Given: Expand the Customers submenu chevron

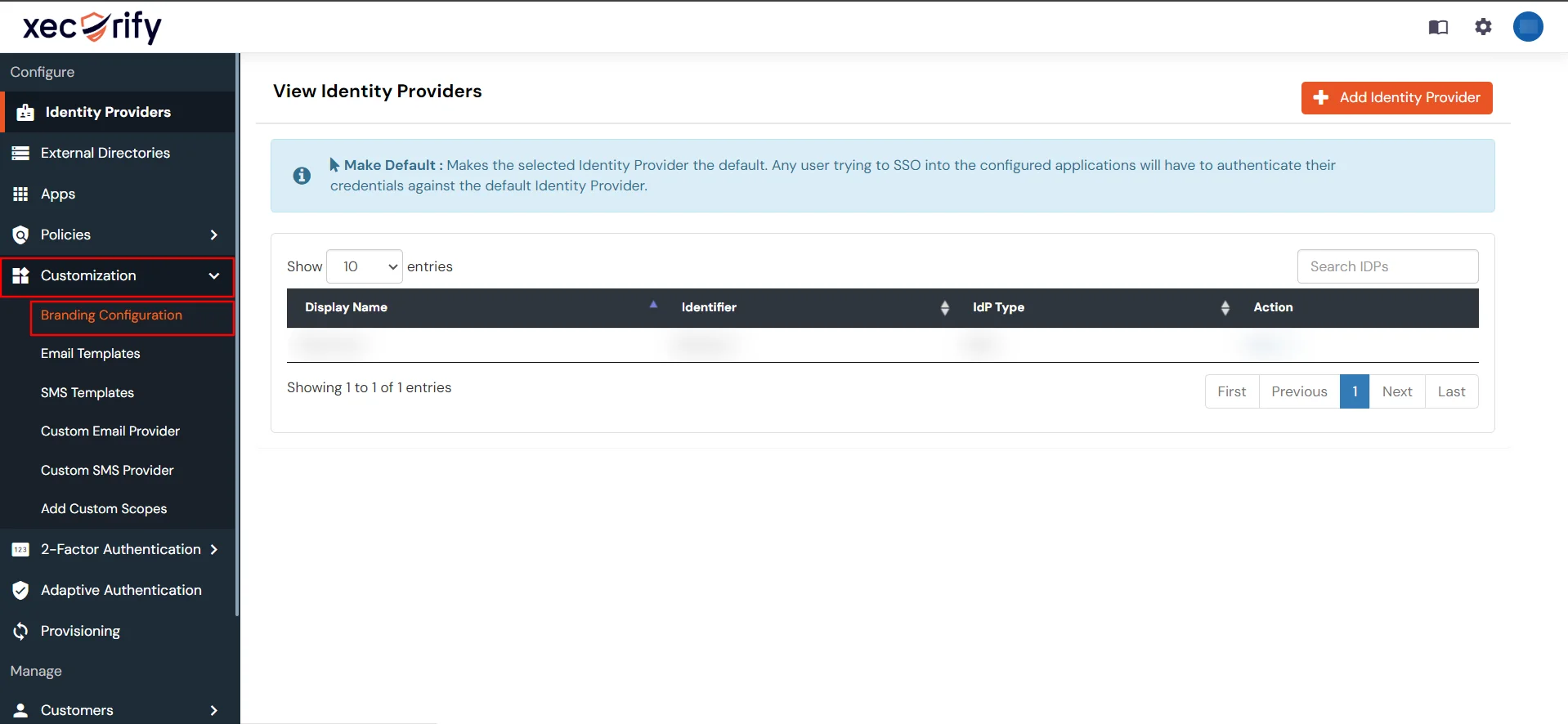Looking at the screenshot, I should coord(214,711).
